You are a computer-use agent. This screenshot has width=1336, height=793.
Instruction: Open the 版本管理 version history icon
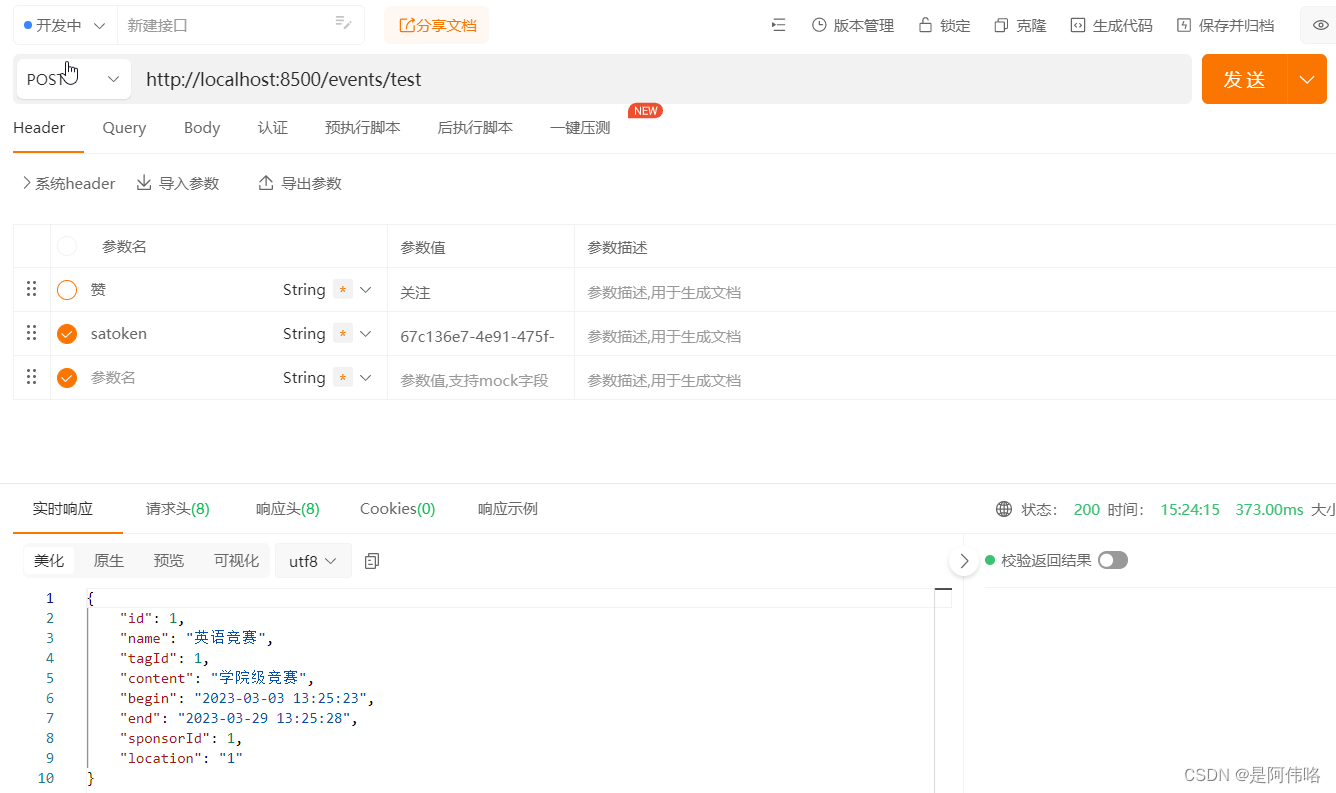pos(852,24)
